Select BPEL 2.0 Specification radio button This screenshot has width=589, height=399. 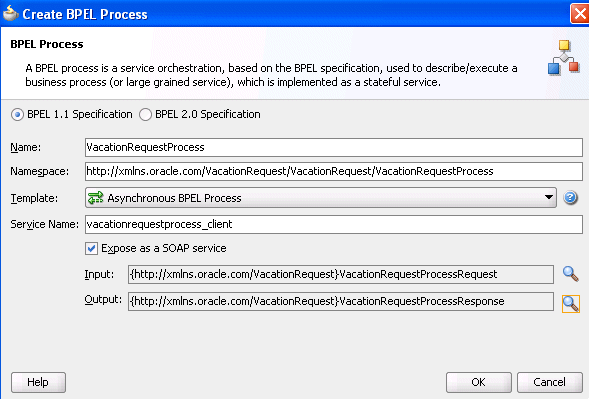tap(145, 114)
